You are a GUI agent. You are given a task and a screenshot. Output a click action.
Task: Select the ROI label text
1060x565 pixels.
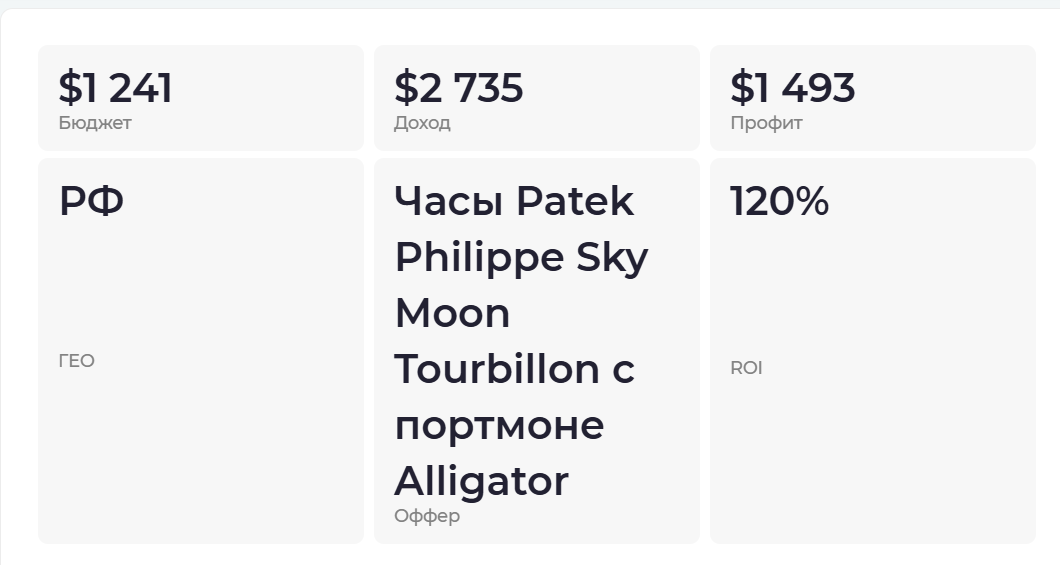[x=746, y=368]
